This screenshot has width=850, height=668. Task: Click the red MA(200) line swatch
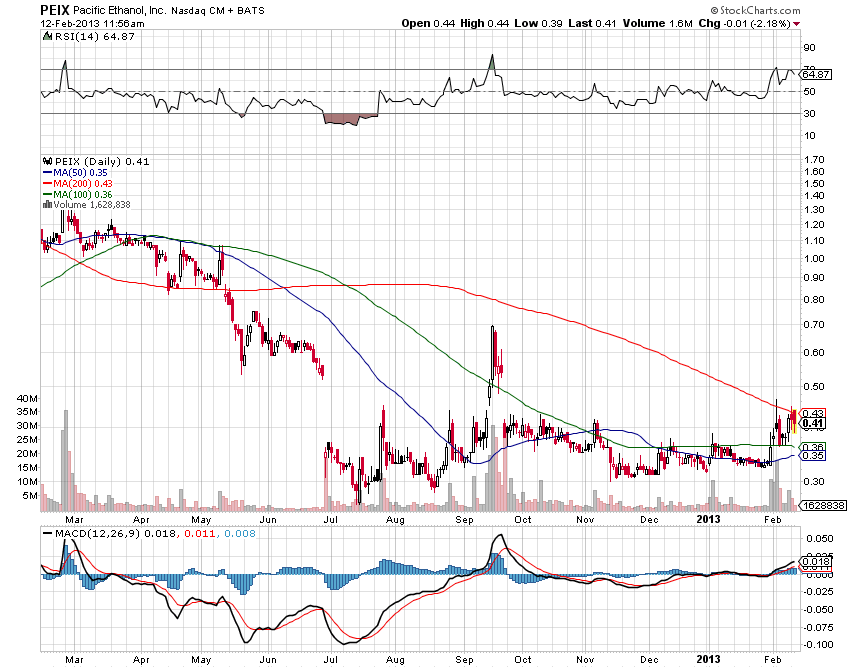(x=45, y=183)
